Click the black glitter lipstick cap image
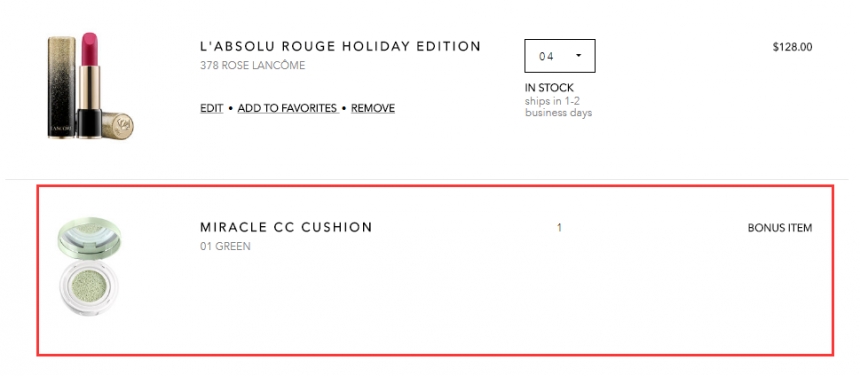The width and height of the screenshot is (860, 376). 61,87
